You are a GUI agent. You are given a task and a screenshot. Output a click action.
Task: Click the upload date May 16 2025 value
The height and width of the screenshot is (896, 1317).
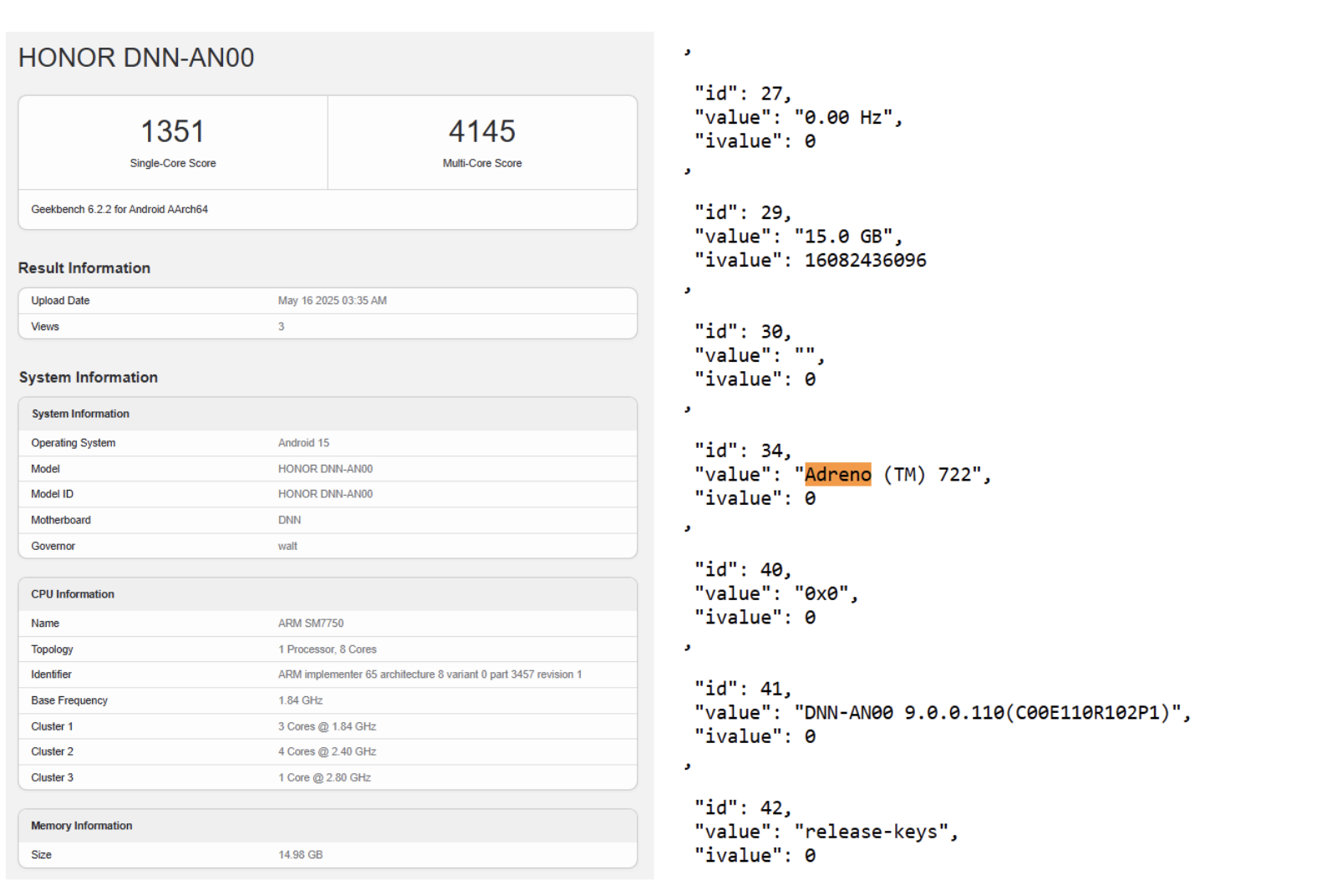pos(332,301)
